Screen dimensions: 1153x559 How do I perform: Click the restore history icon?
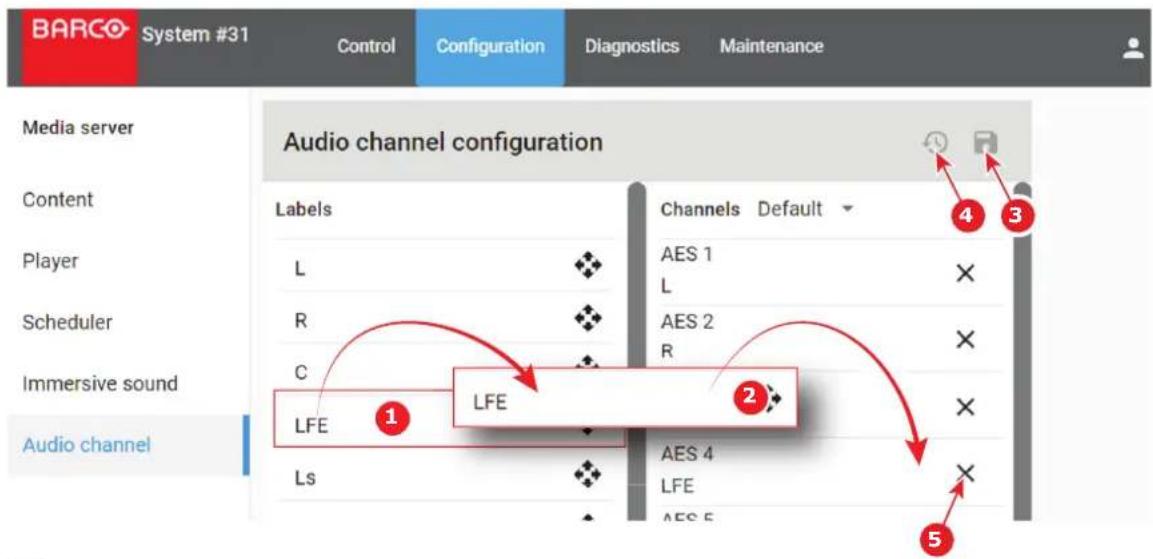[936, 142]
